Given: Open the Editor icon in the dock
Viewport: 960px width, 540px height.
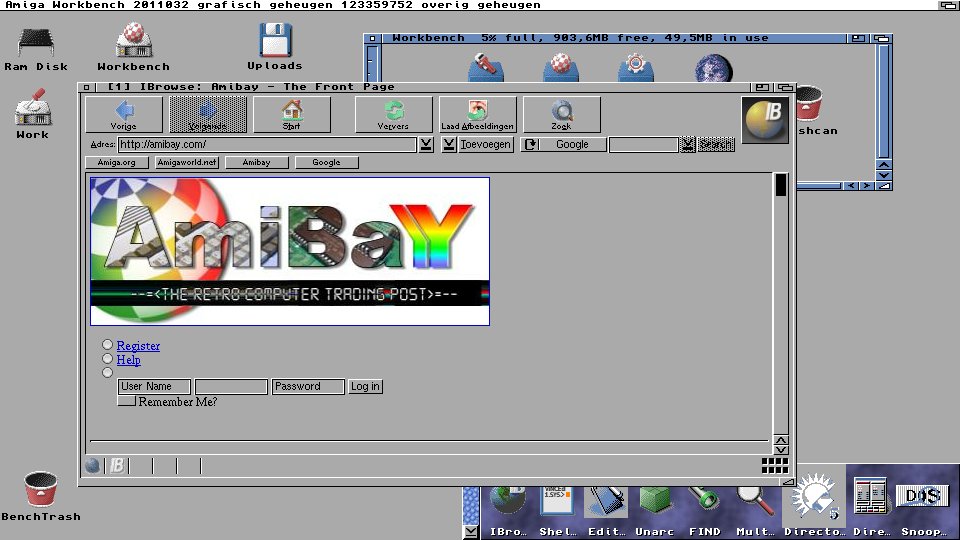Looking at the screenshot, I should tap(606, 511).
